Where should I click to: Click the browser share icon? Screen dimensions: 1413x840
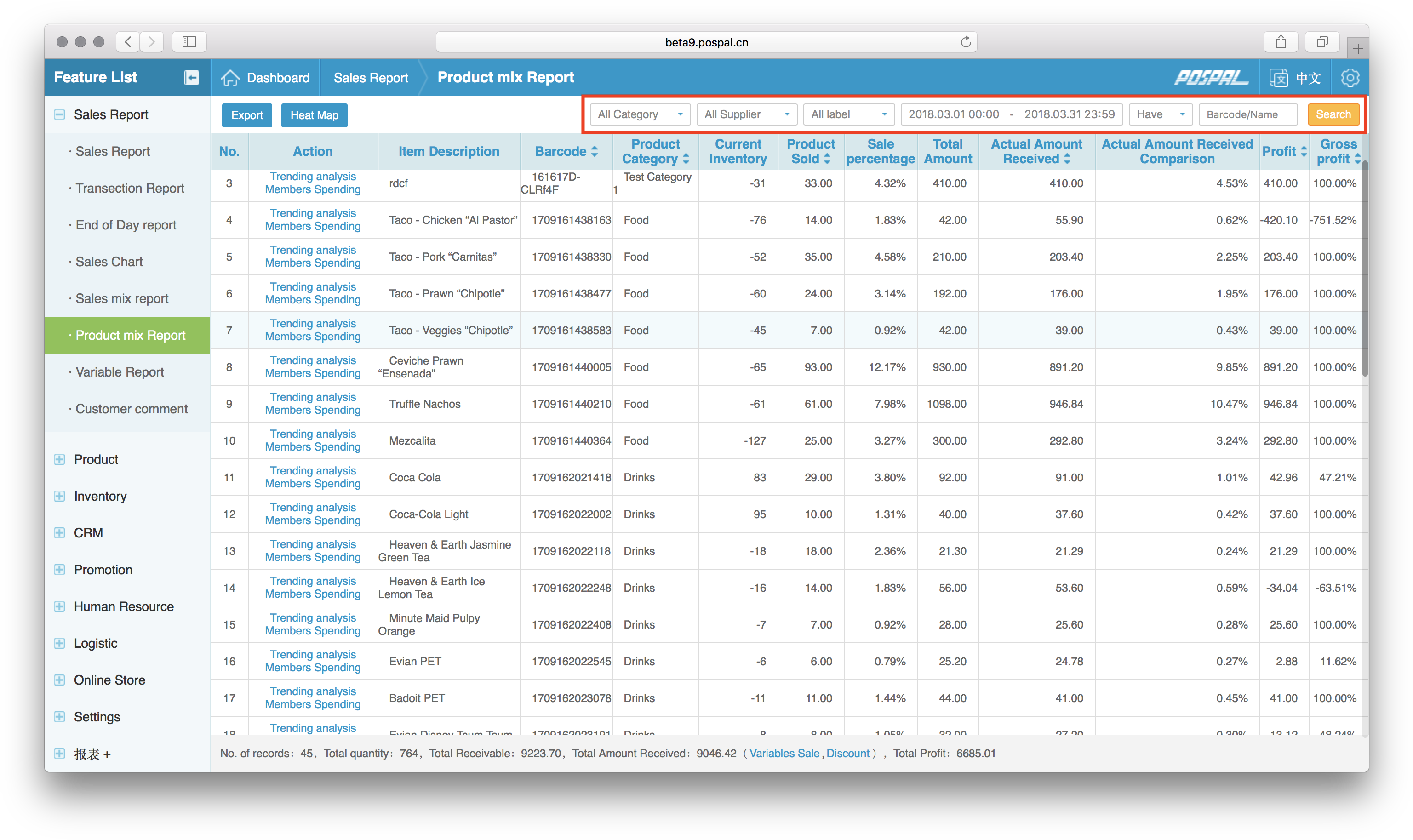tap(1281, 41)
